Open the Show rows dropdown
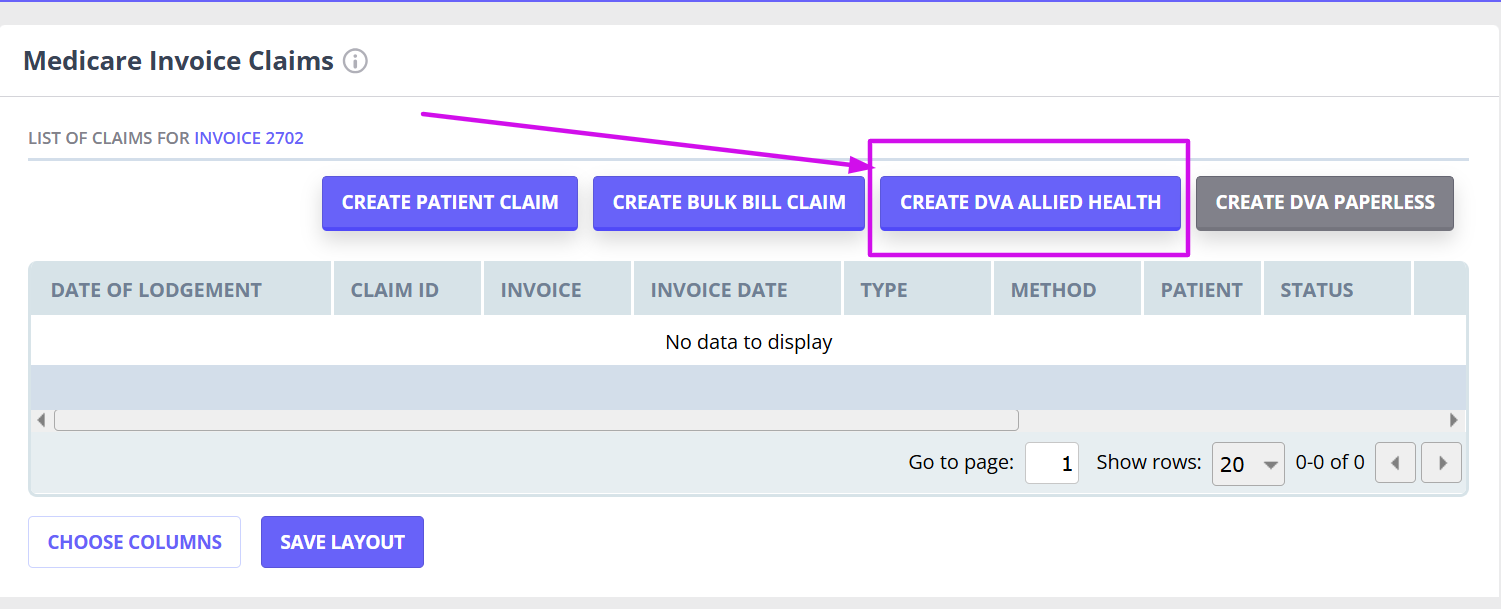 coord(1248,463)
